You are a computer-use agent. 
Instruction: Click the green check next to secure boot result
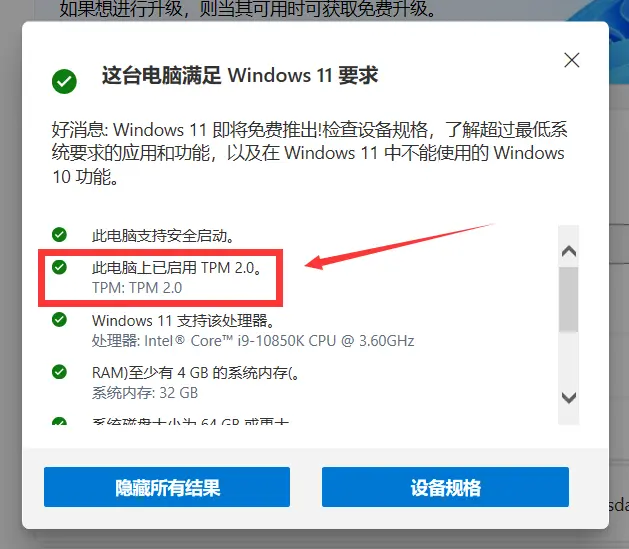point(59,235)
